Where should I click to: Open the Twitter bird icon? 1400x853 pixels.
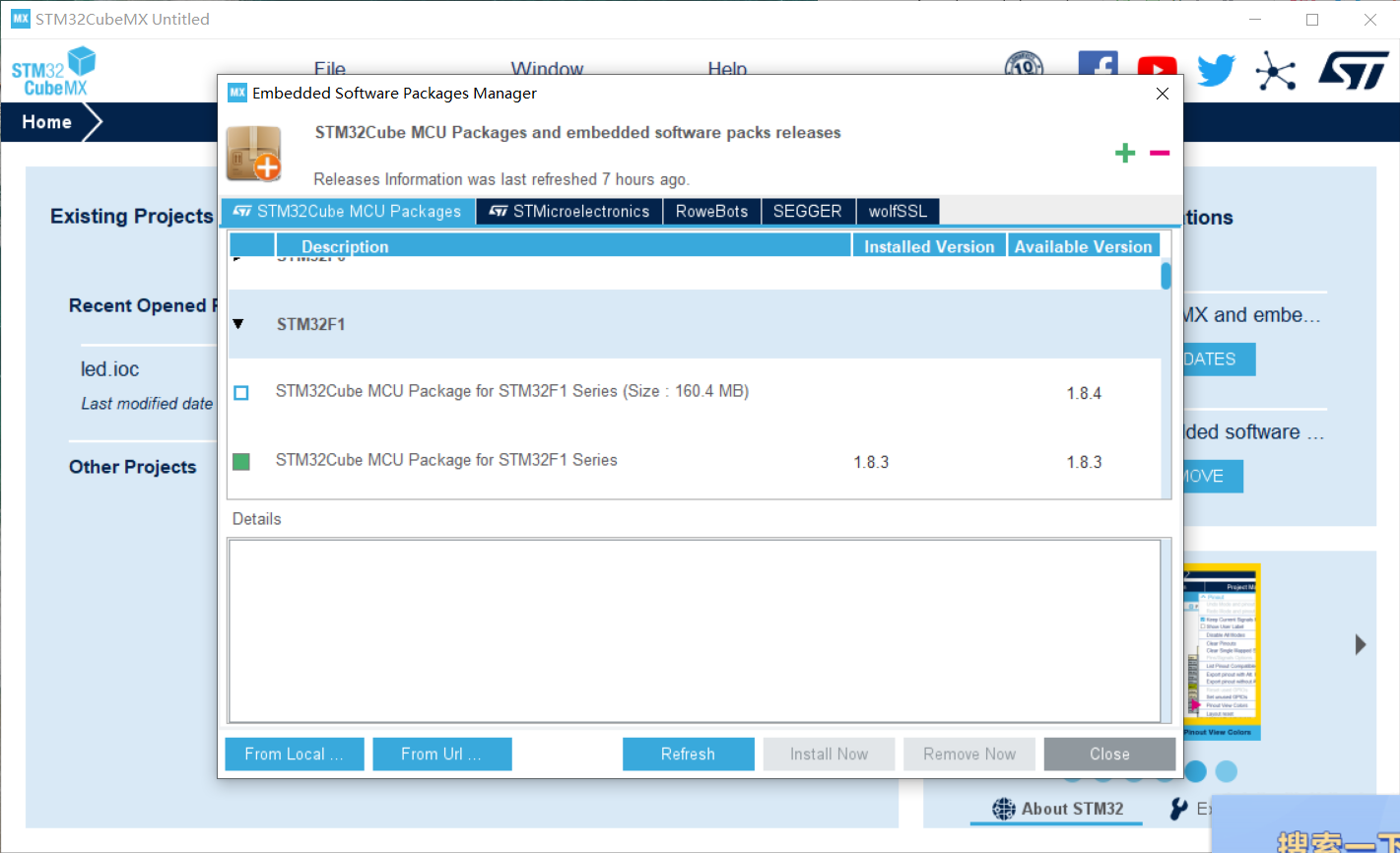1217,71
